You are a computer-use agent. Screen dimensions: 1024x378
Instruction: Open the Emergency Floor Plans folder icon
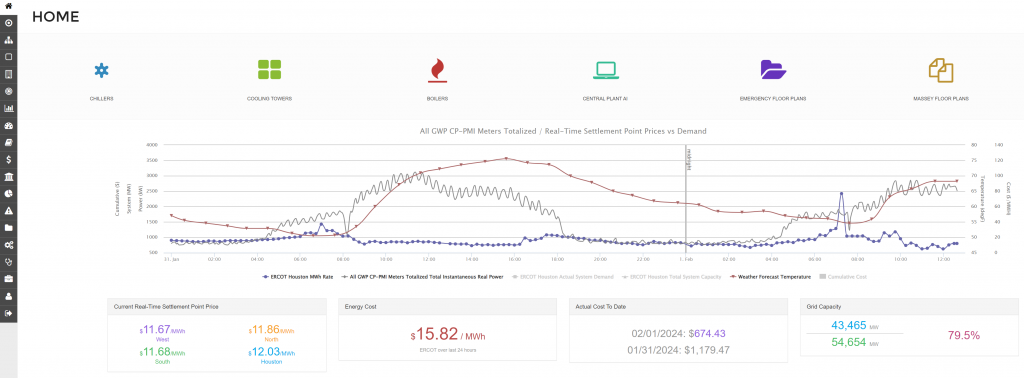773,70
